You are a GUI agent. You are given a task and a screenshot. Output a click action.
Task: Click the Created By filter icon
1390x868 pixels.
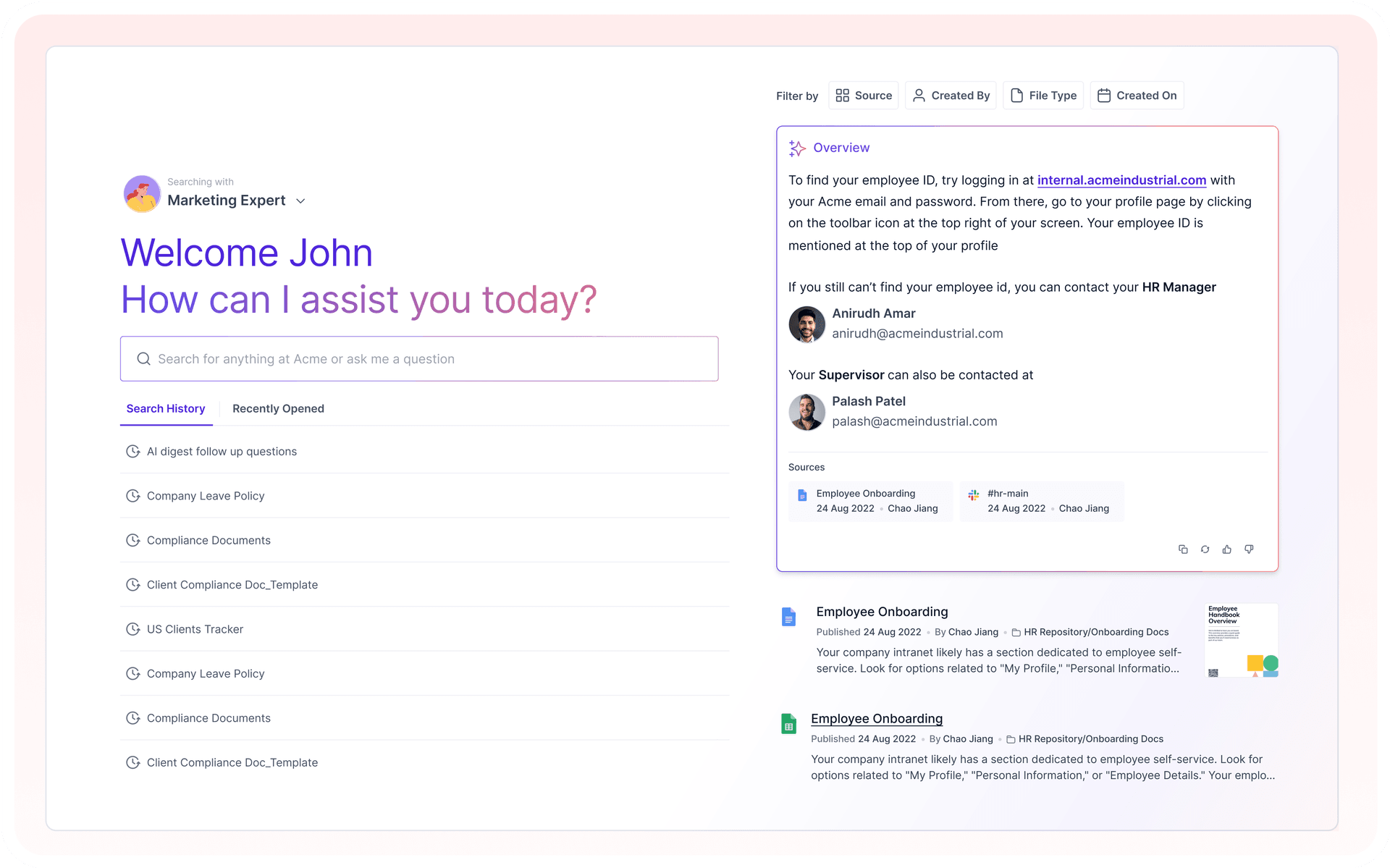pyautogui.click(x=917, y=95)
